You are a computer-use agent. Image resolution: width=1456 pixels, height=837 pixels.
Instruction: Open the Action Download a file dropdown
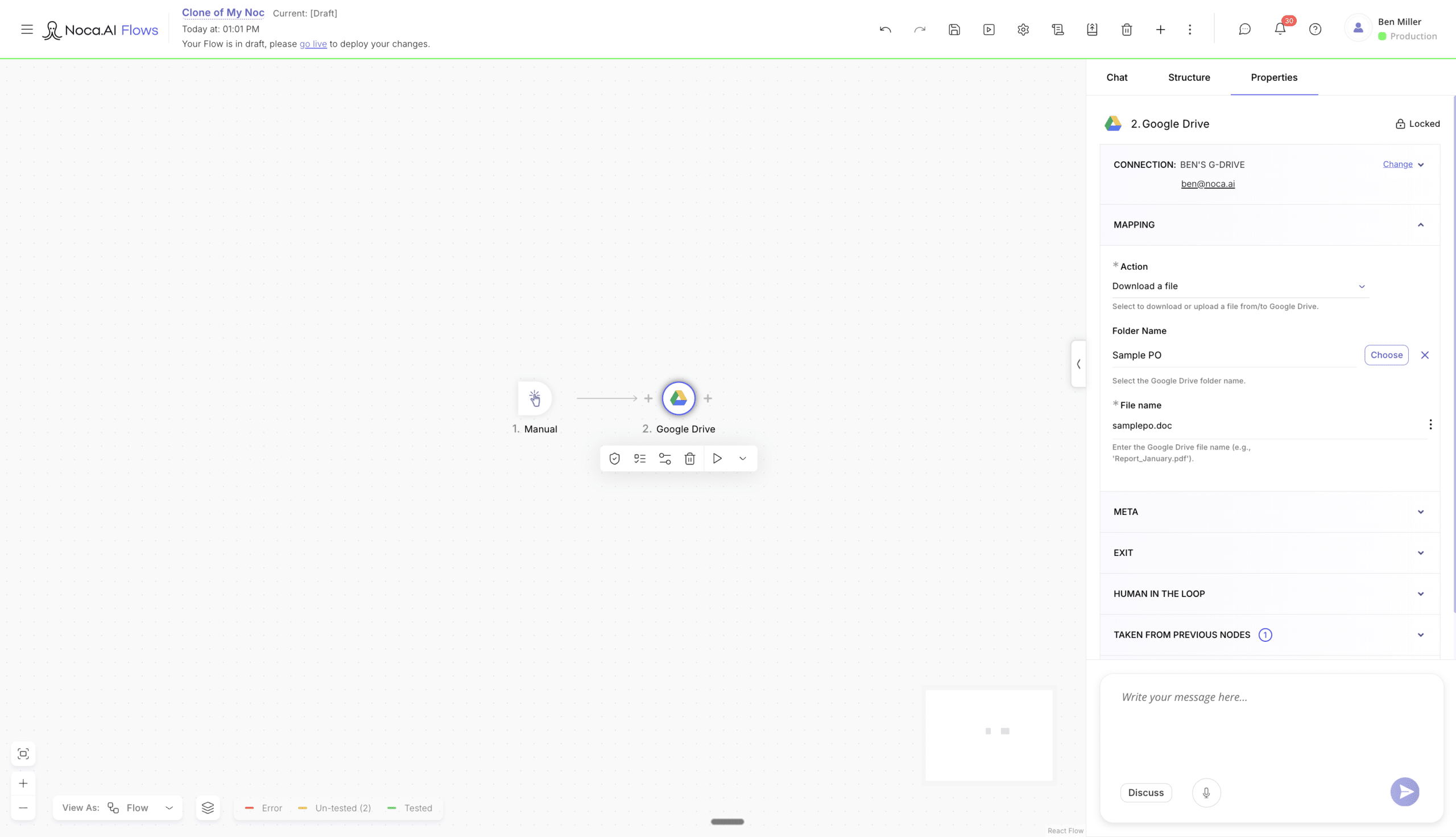coord(1239,286)
